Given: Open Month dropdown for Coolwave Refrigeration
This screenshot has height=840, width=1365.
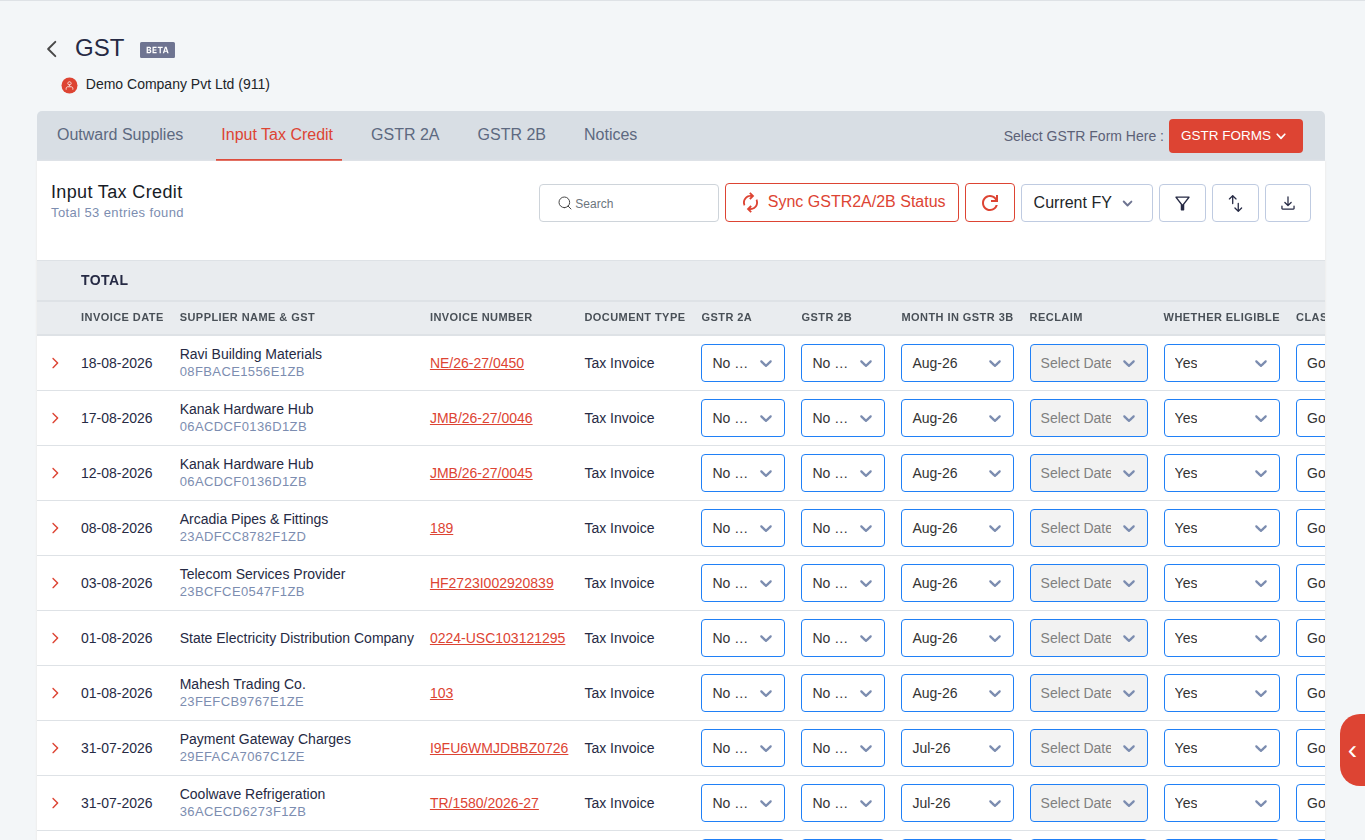Looking at the screenshot, I should point(957,803).
